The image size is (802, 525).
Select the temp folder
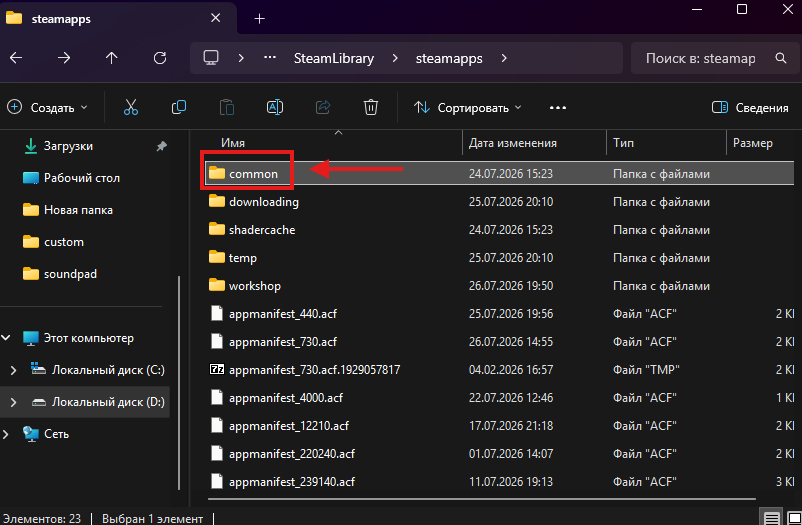(x=501, y=258)
